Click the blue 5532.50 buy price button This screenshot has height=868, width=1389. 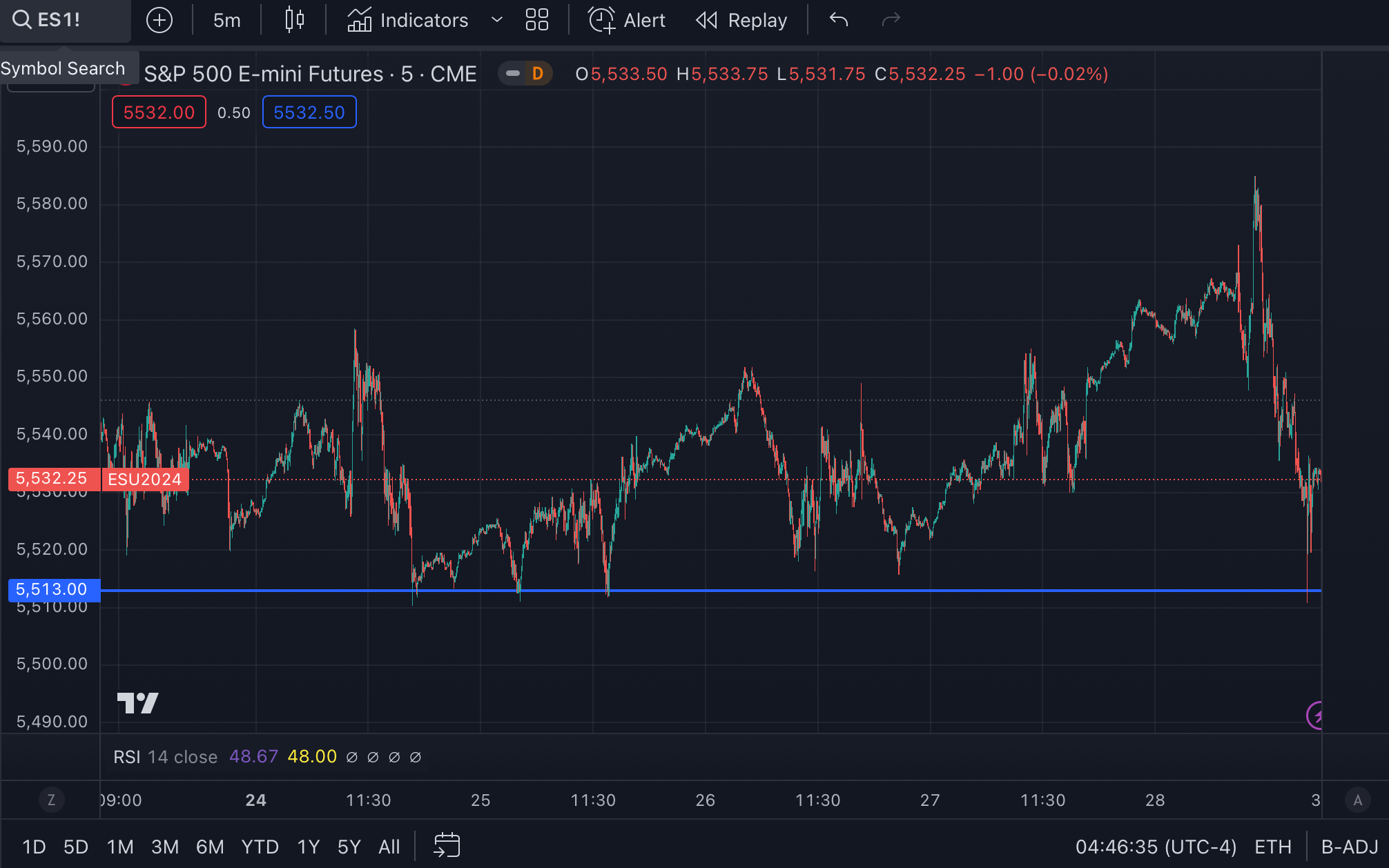coord(309,112)
